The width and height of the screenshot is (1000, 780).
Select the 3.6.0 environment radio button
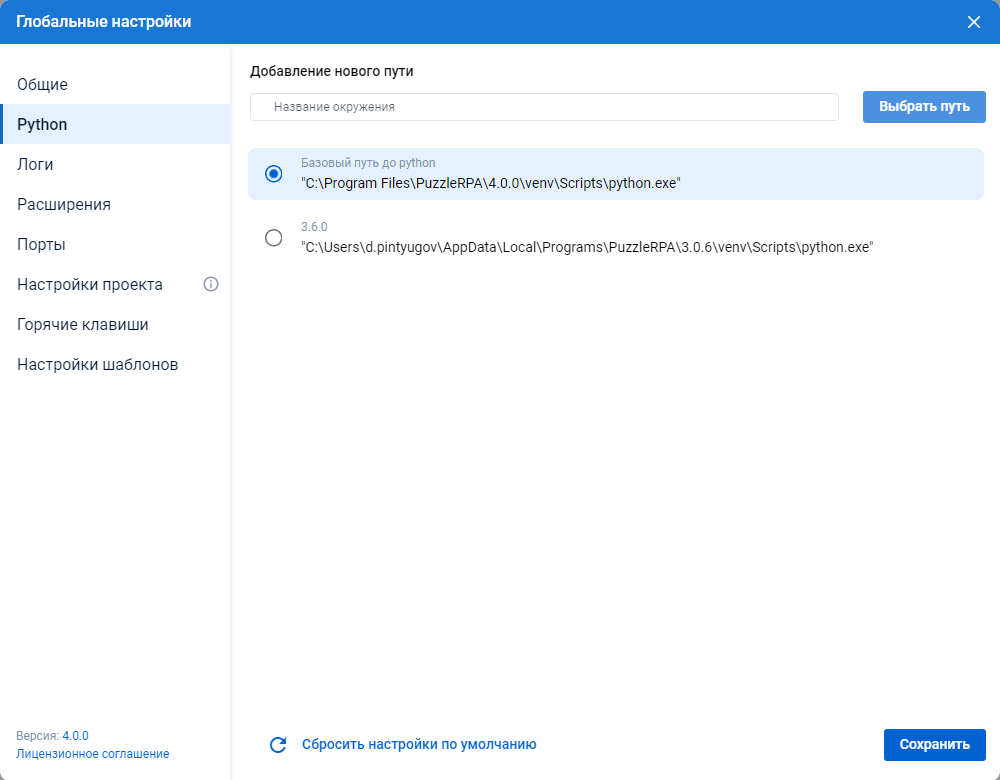point(274,237)
